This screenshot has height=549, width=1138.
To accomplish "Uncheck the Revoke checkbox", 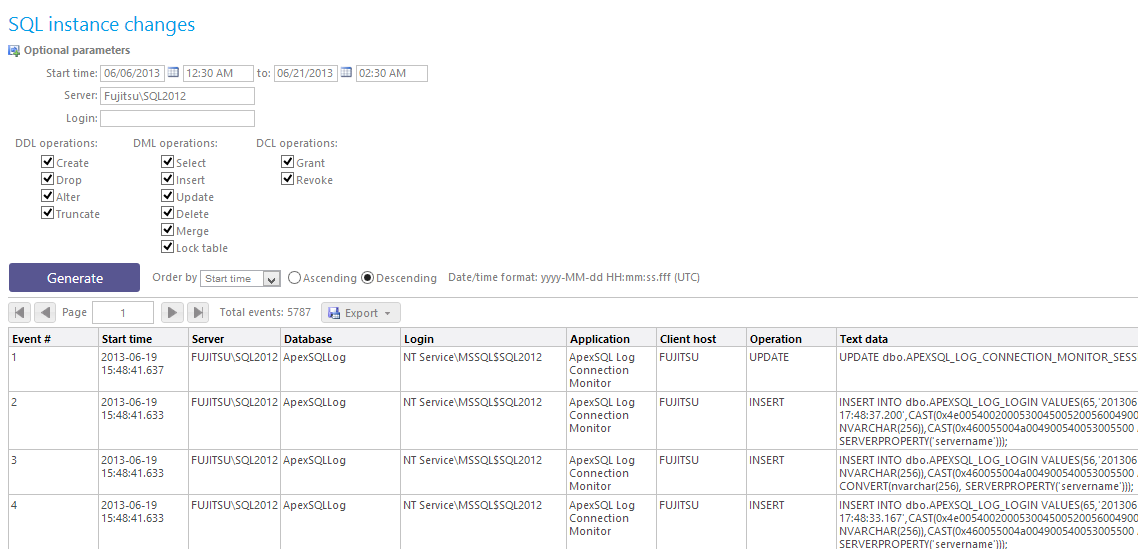I will (287, 179).
